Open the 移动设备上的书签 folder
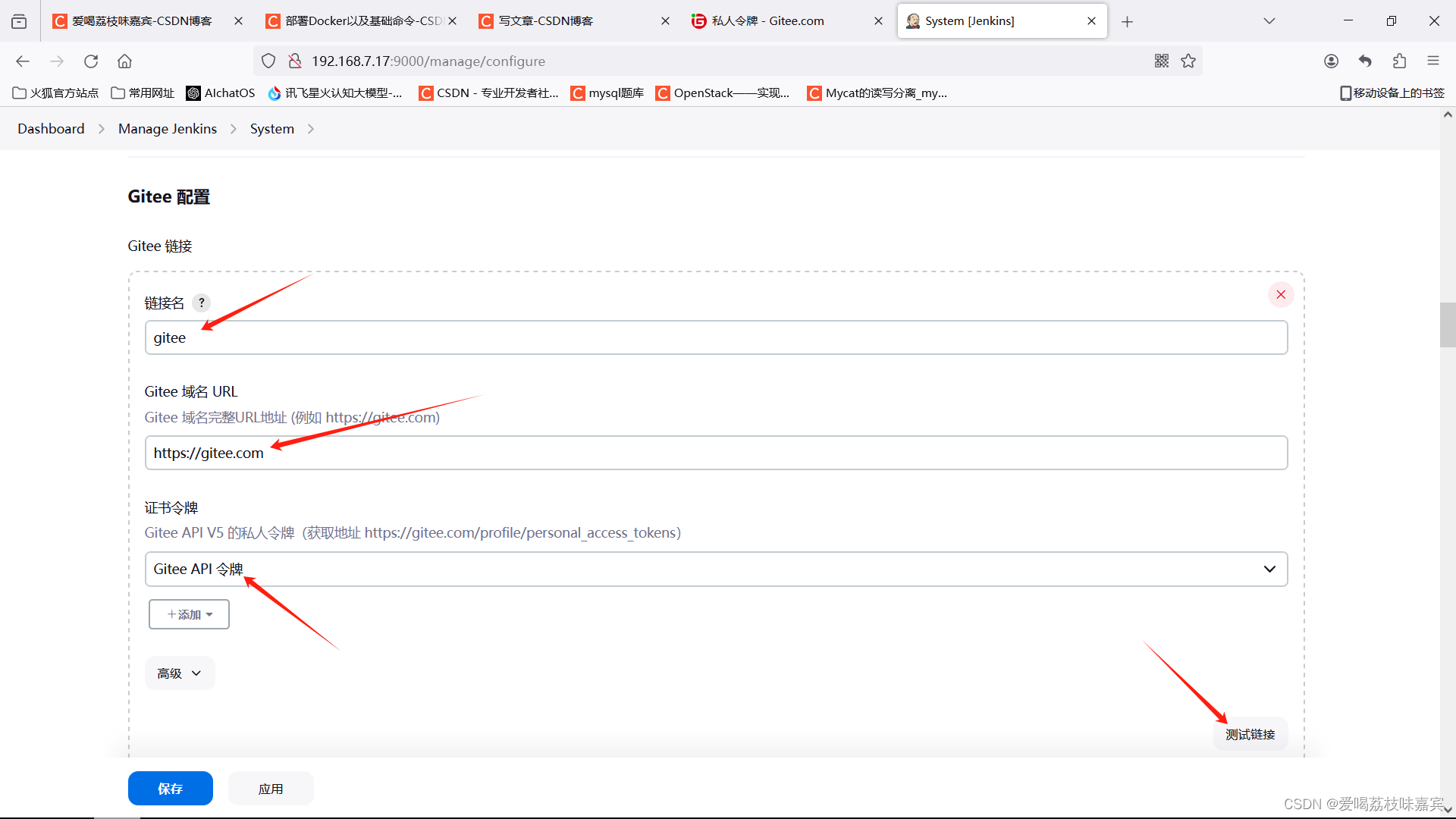The height and width of the screenshot is (819, 1456). [1392, 93]
